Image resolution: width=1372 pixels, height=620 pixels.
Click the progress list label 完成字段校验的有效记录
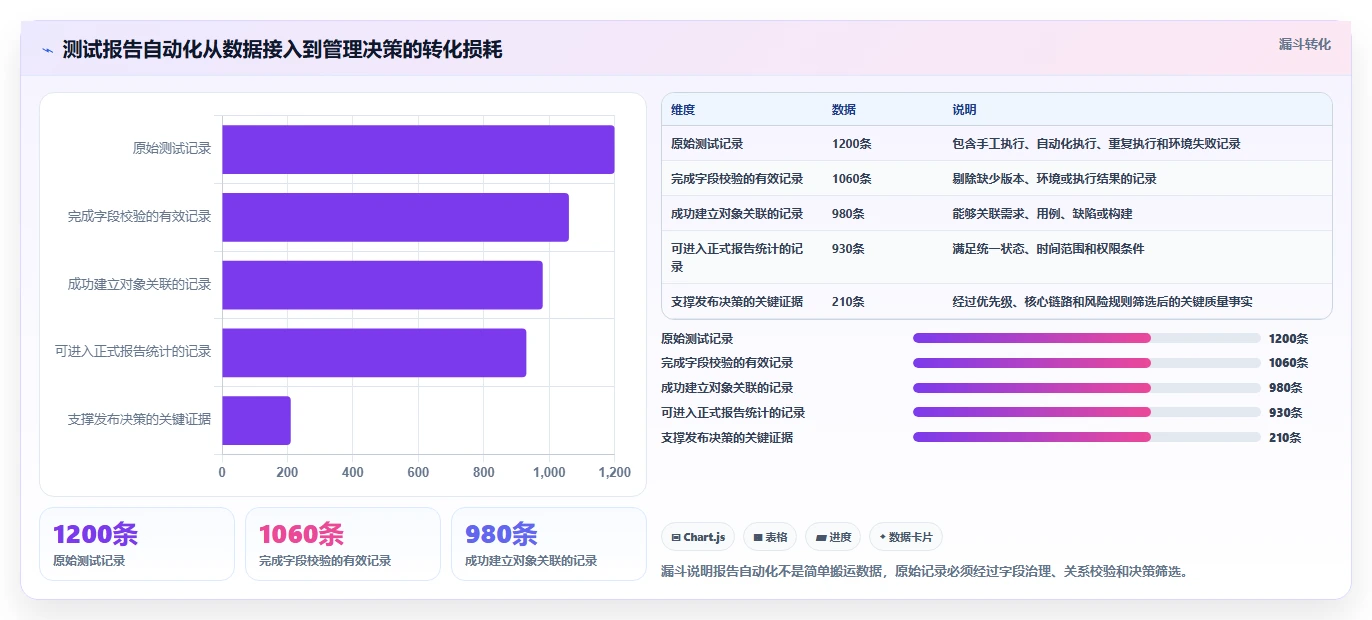click(x=727, y=363)
